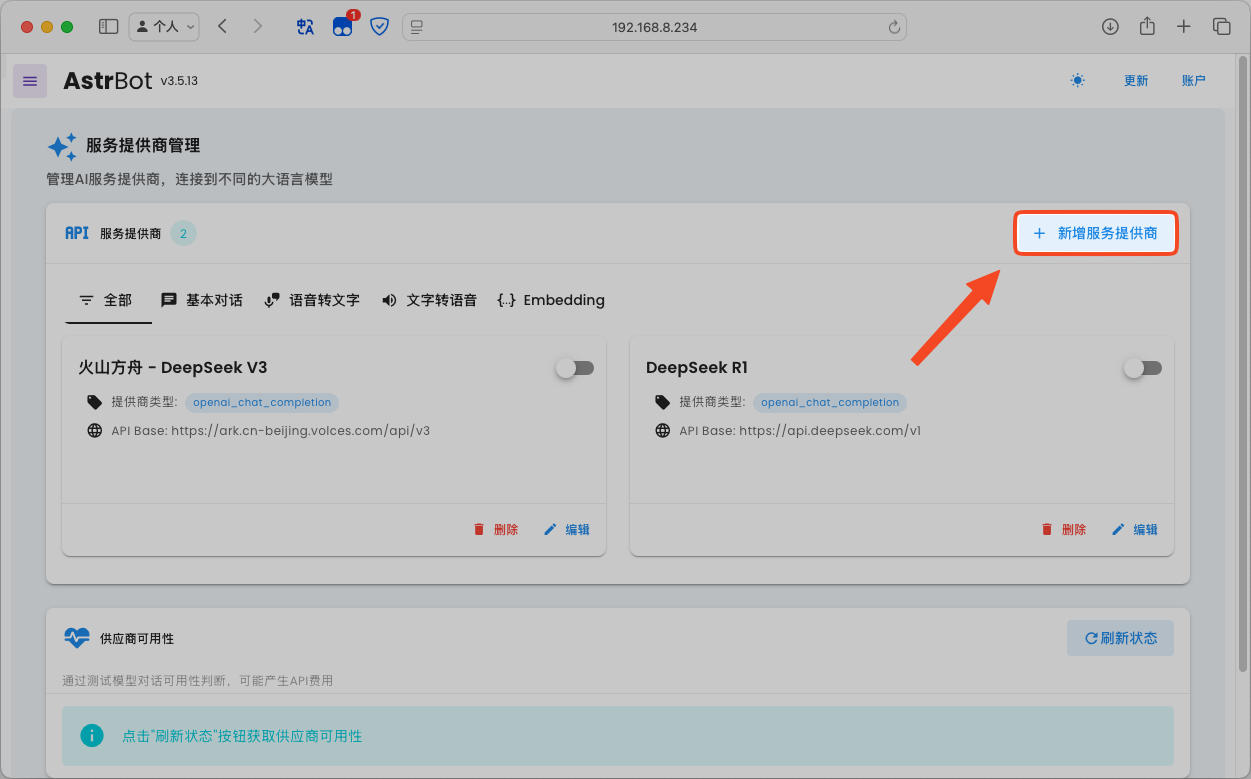1251x779 pixels.
Task: Click the translate extension icon
Action: pos(305,27)
